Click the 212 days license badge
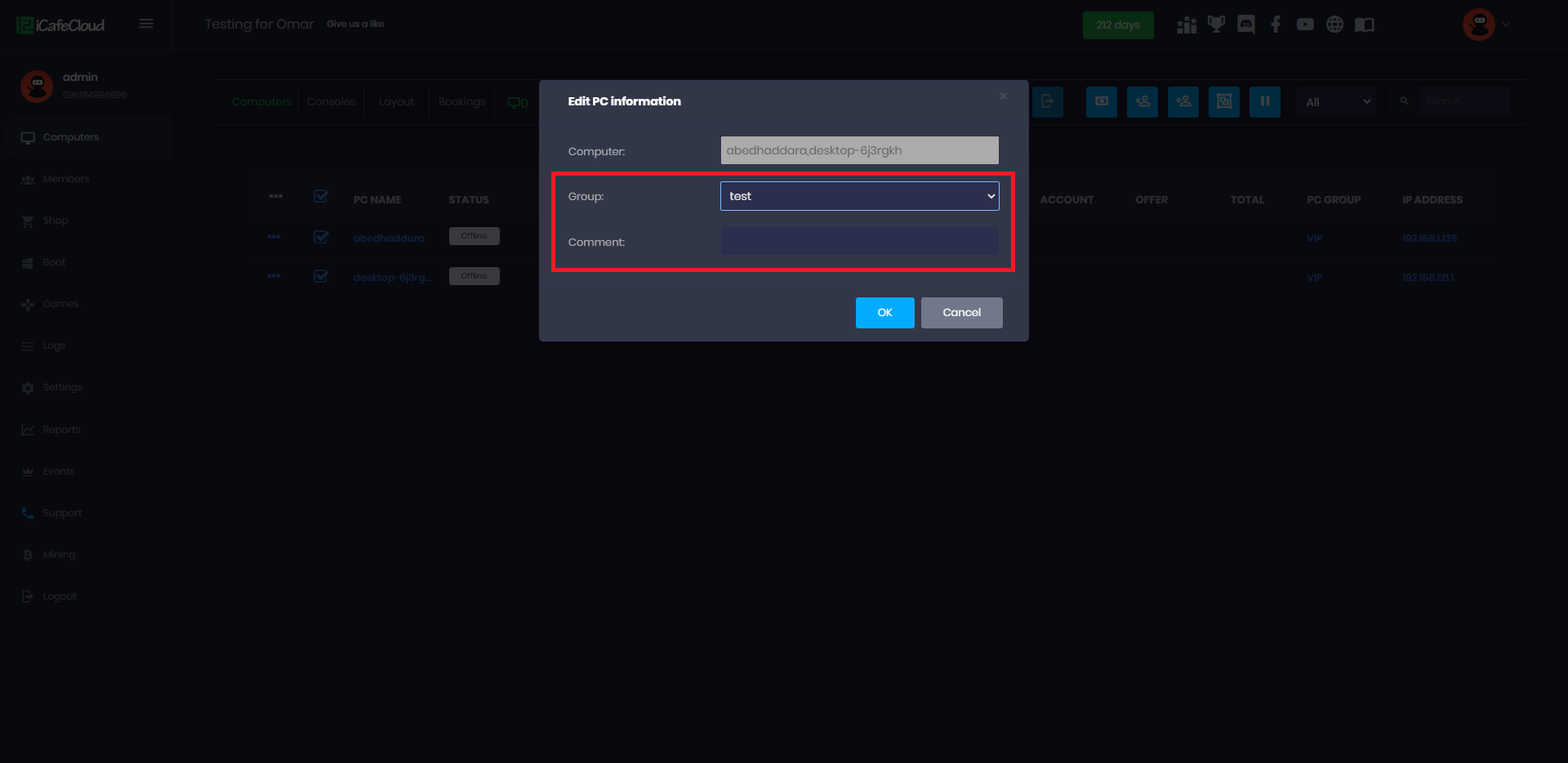Viewport: 1568px width, 763px height. [1118, 25]
